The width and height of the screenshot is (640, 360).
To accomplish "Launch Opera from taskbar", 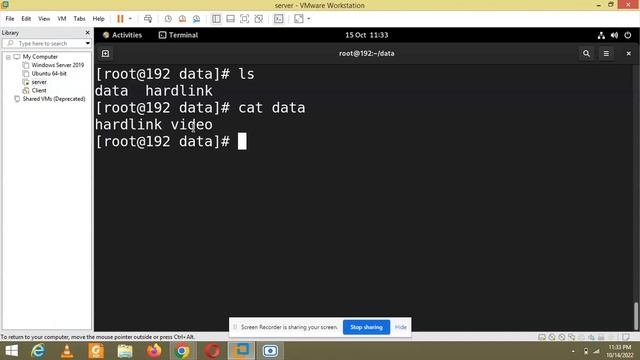I will tap(212, 351).
